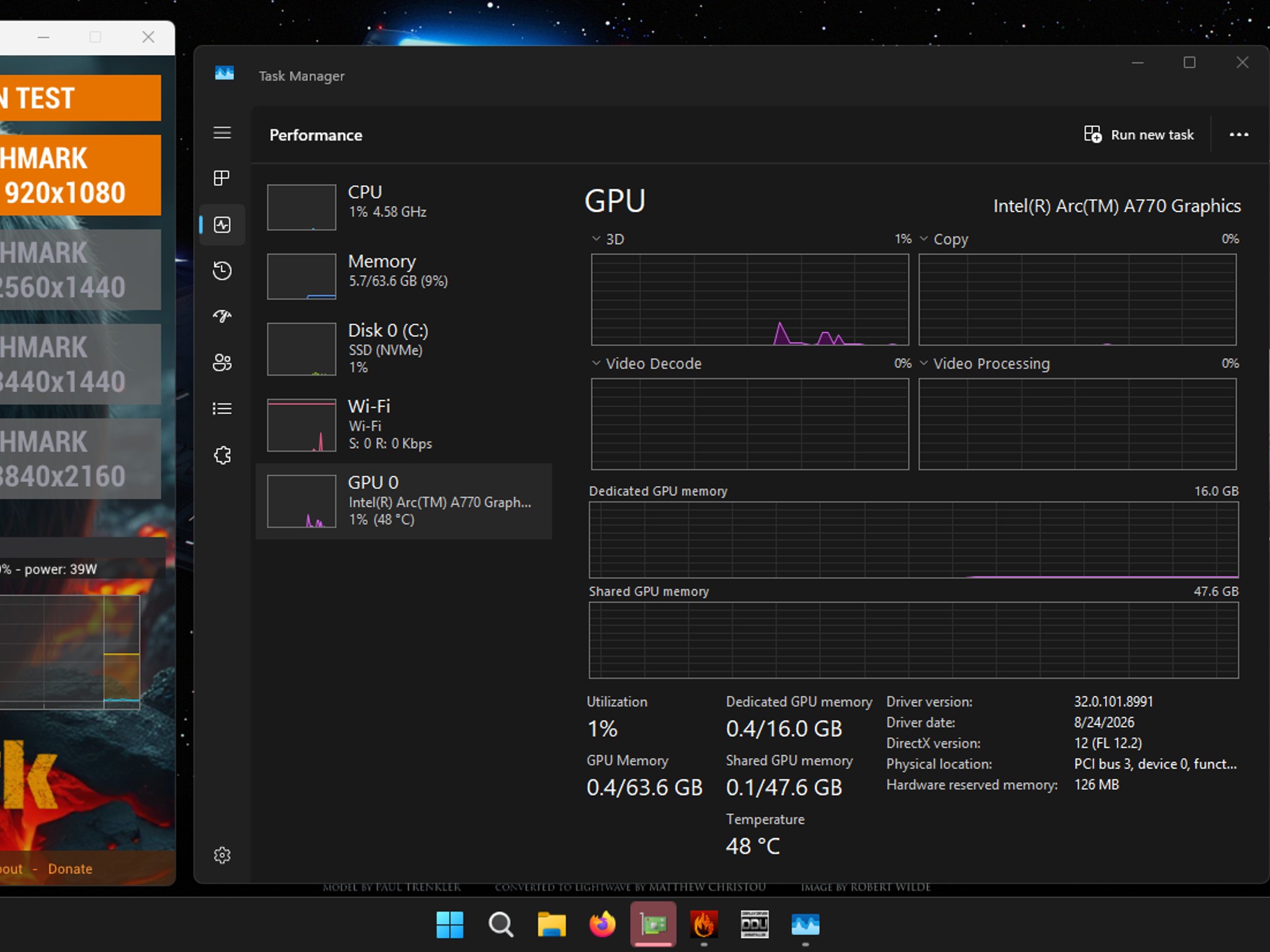The height and width of the screenshot is (952, 1270).
Task: Click the 3840x2160 benchmark button in FurMark
Action: click(x=81, y=459)
